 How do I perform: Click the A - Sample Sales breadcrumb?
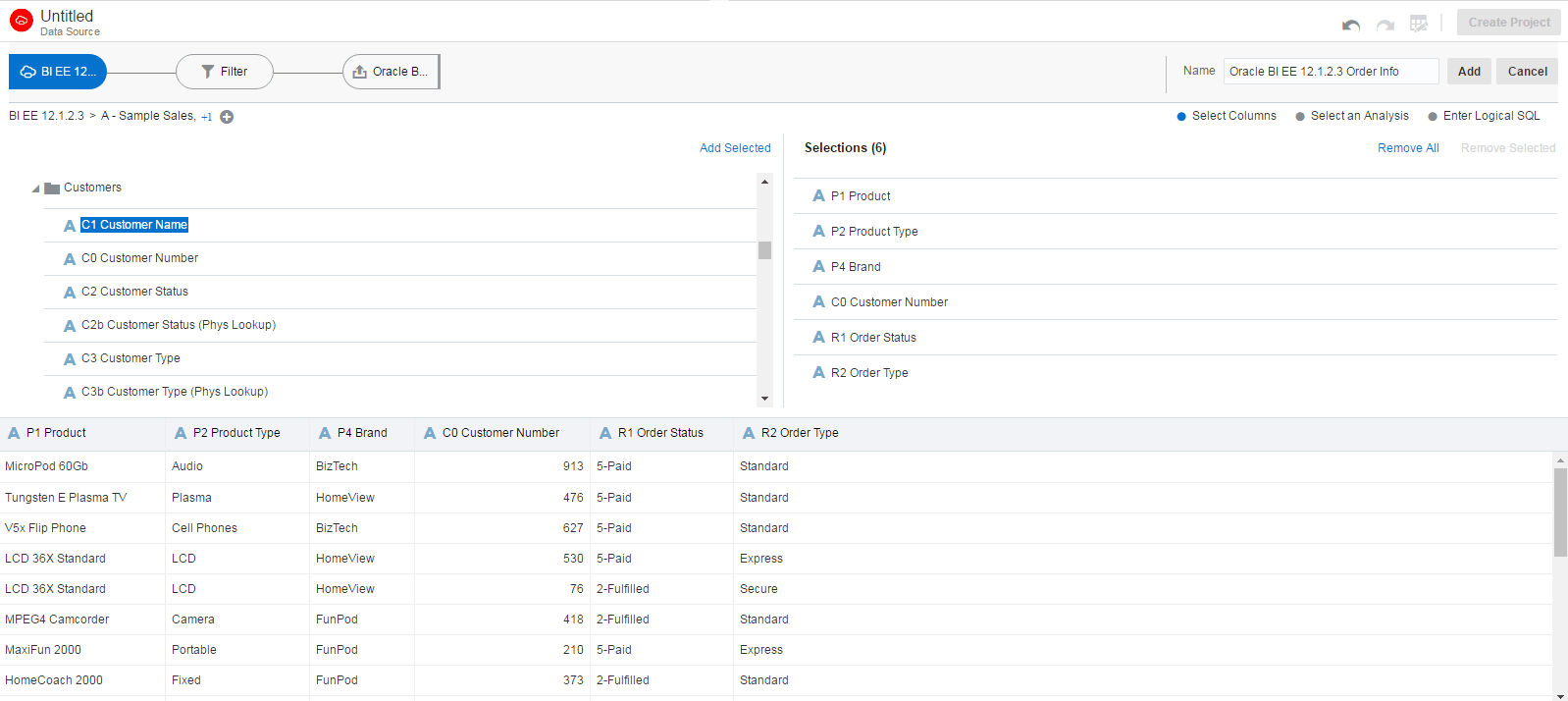[x=147, y=116]
